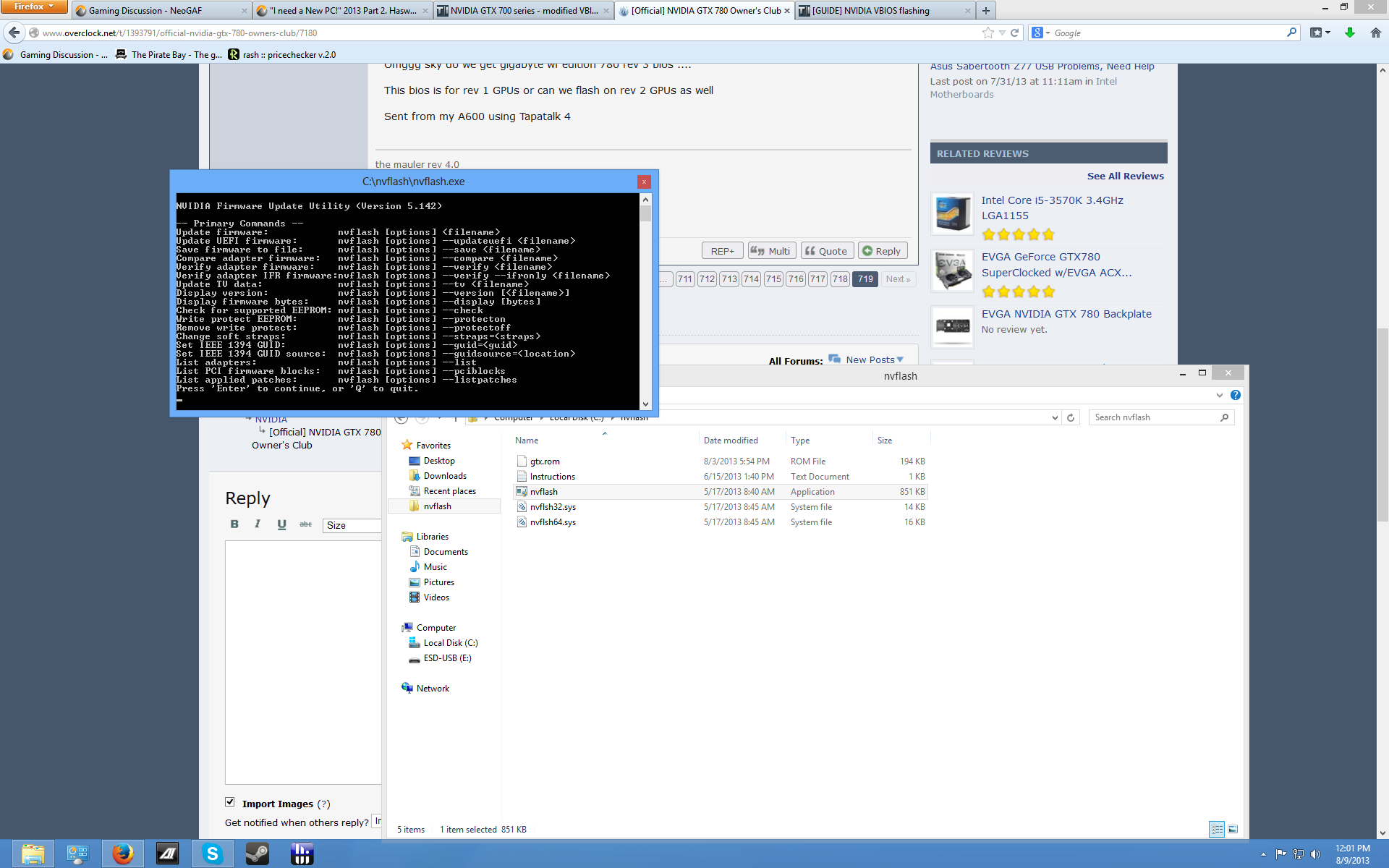Click network icon in system tray

coord(1298,854)
